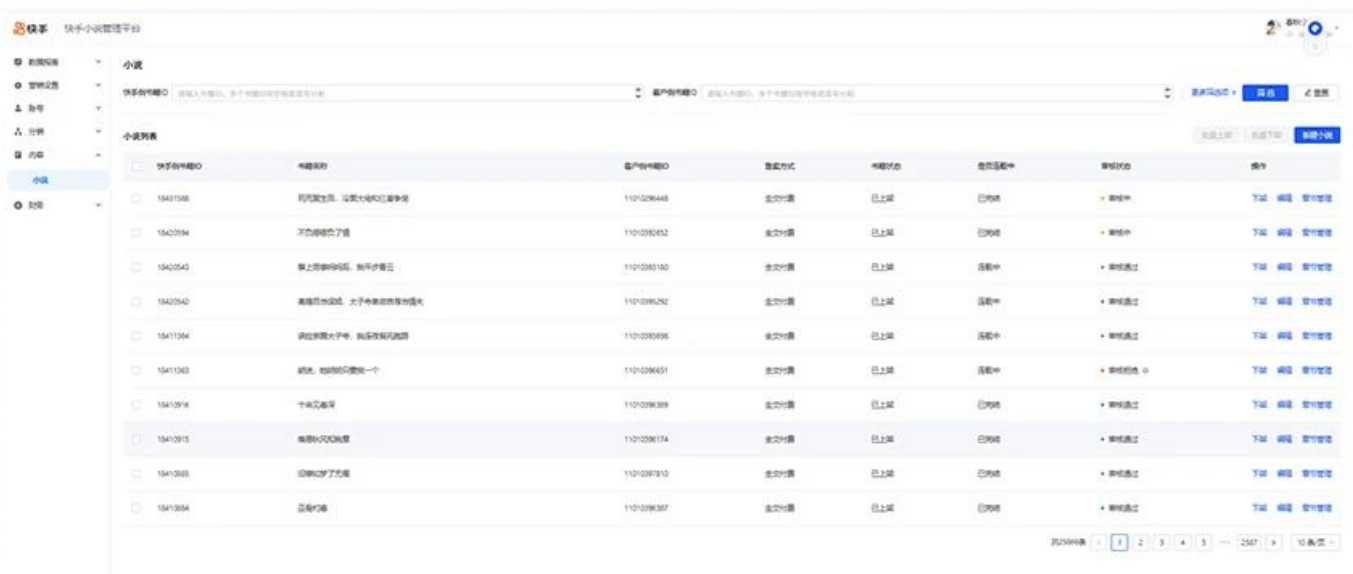Click the user avatar at top right

click(1274, 28)
